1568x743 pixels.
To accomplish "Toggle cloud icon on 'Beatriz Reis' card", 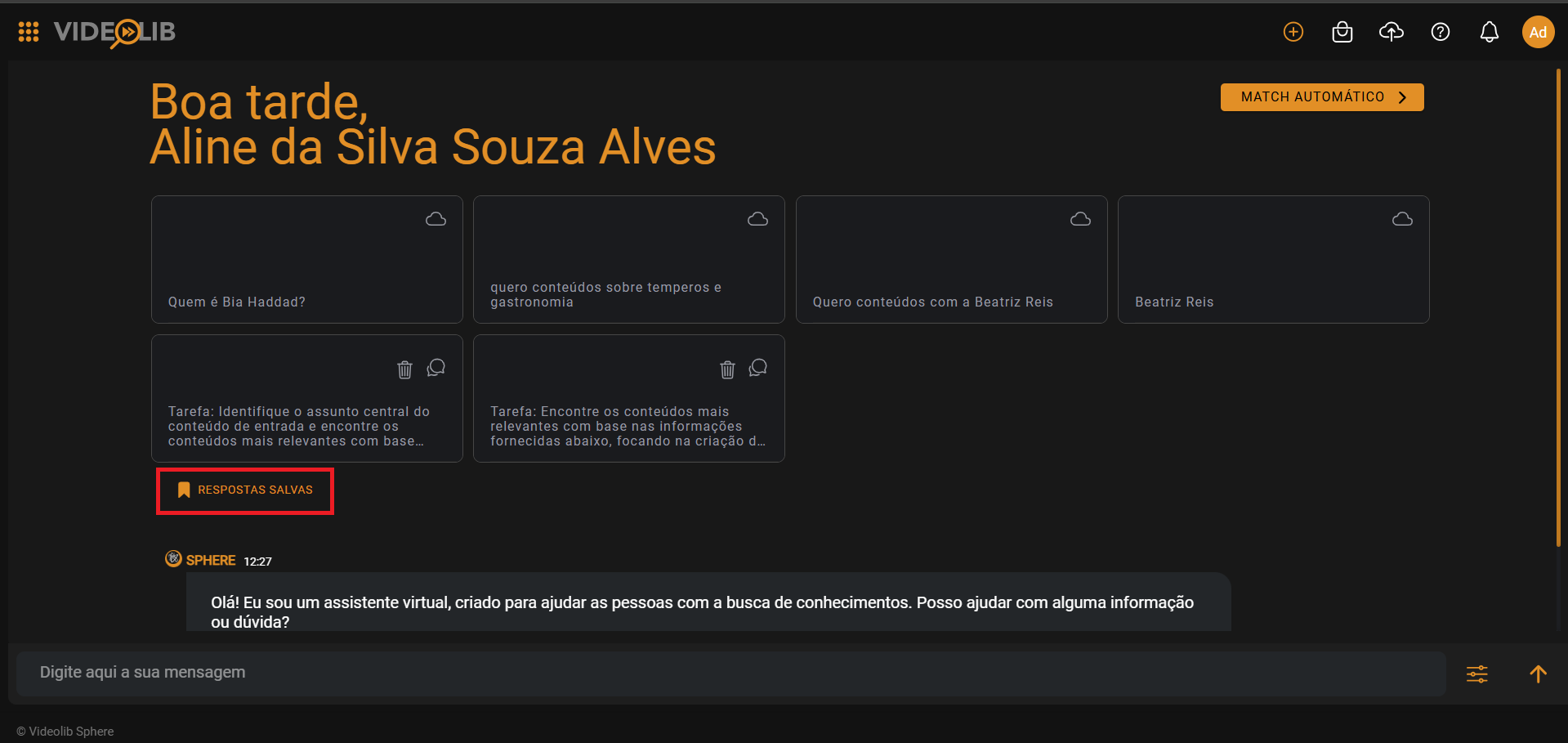I will click(1402, 219).
